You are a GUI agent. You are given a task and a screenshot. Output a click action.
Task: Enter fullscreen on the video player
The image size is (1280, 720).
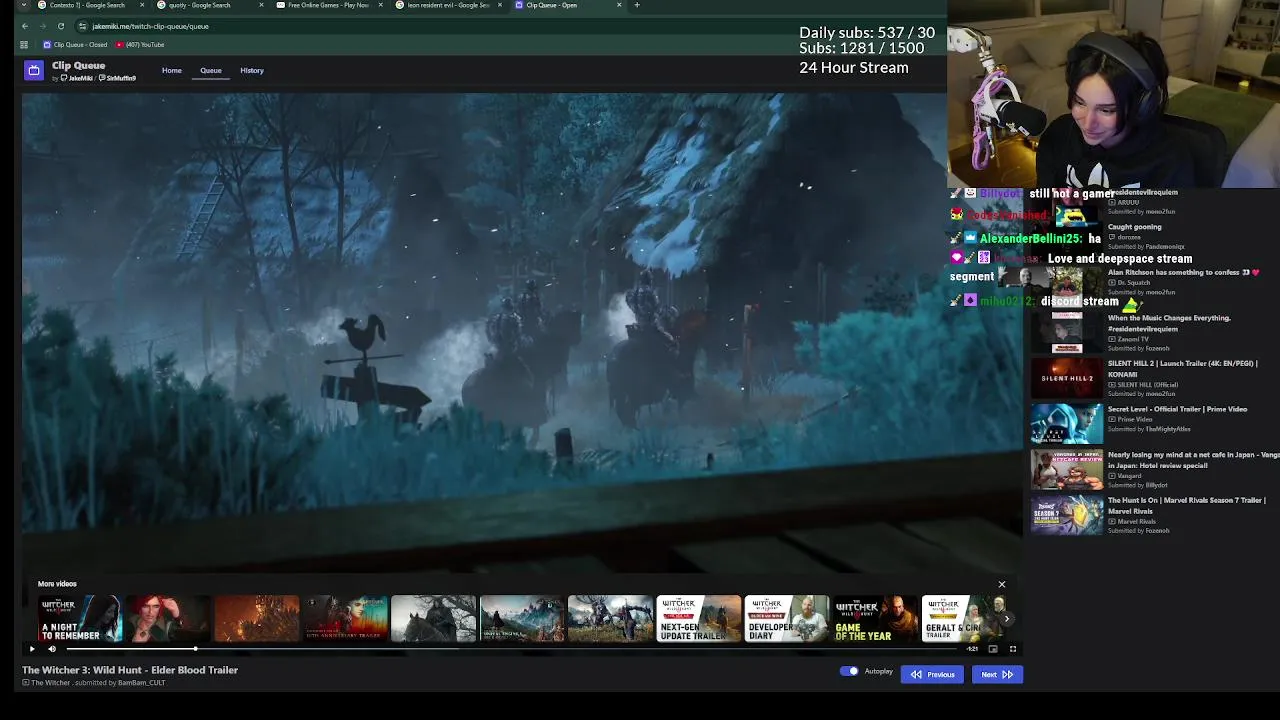1012,649
